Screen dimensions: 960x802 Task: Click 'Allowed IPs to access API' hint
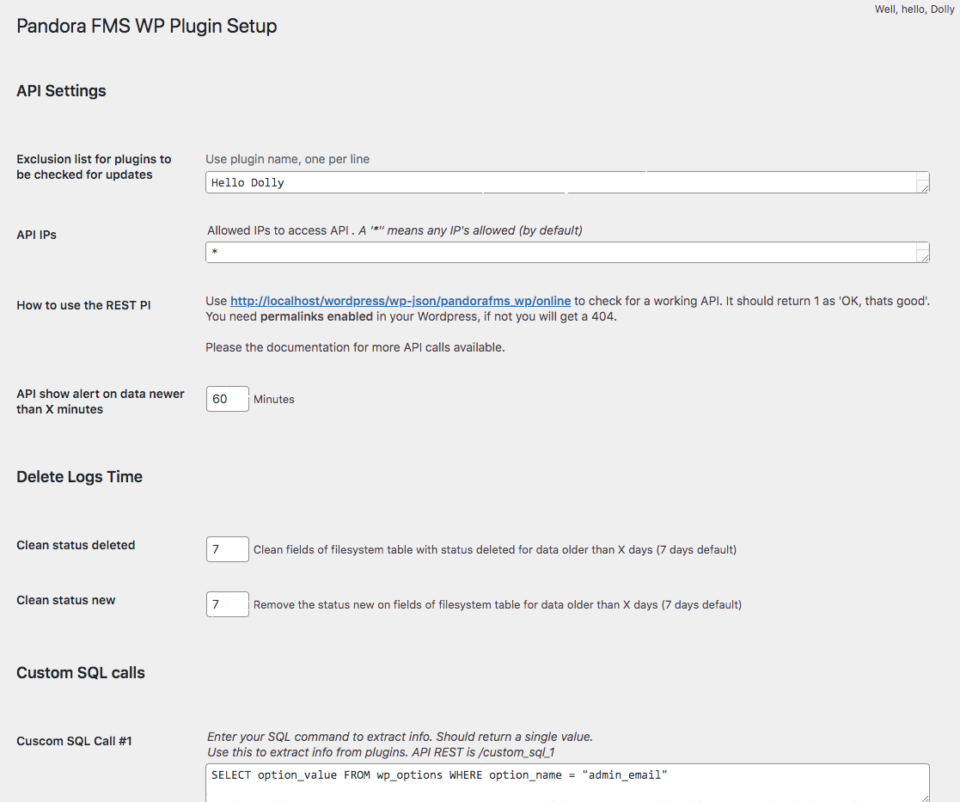tap(395, 230)
